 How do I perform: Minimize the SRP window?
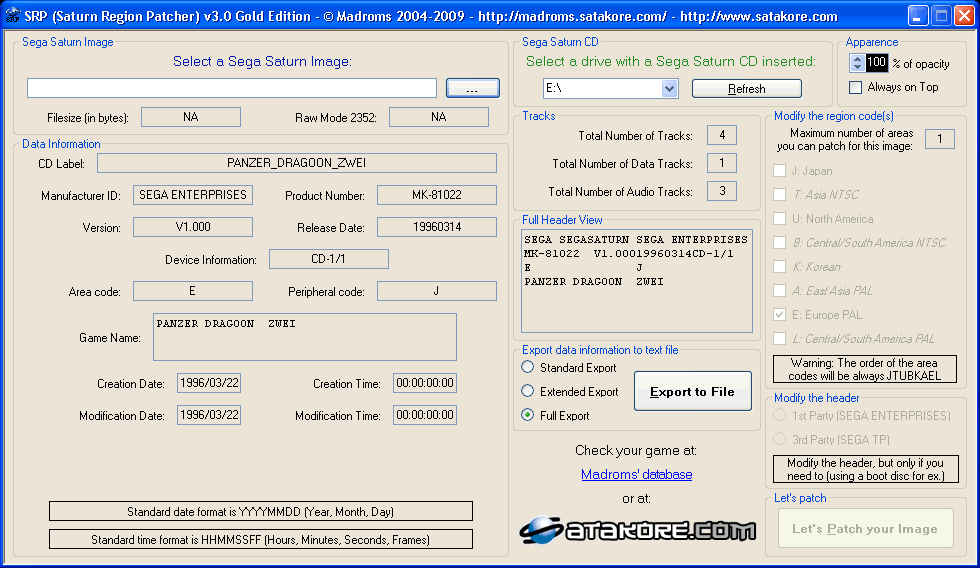tap(918, 16)
